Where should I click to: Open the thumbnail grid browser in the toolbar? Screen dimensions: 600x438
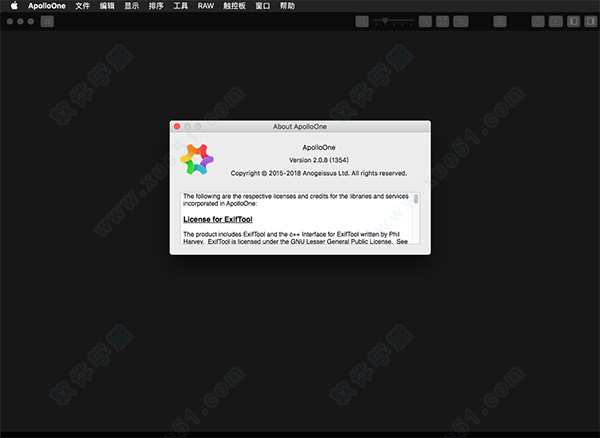coord(47,21)
